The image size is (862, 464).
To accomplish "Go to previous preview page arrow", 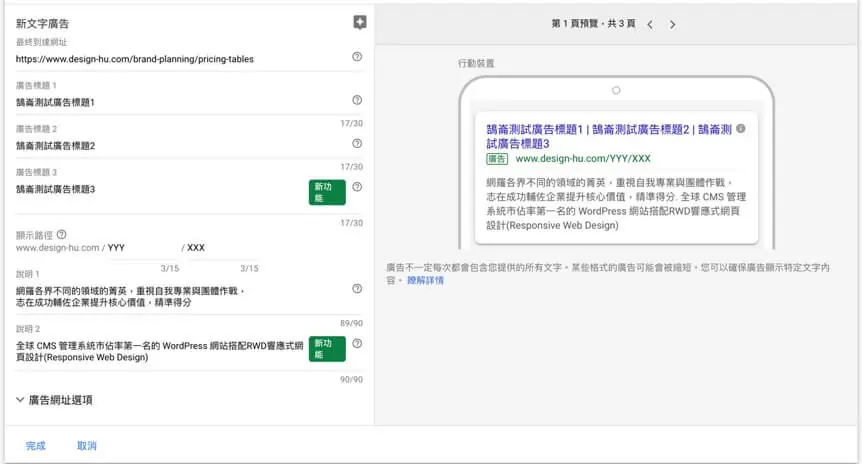I will 650,24.
